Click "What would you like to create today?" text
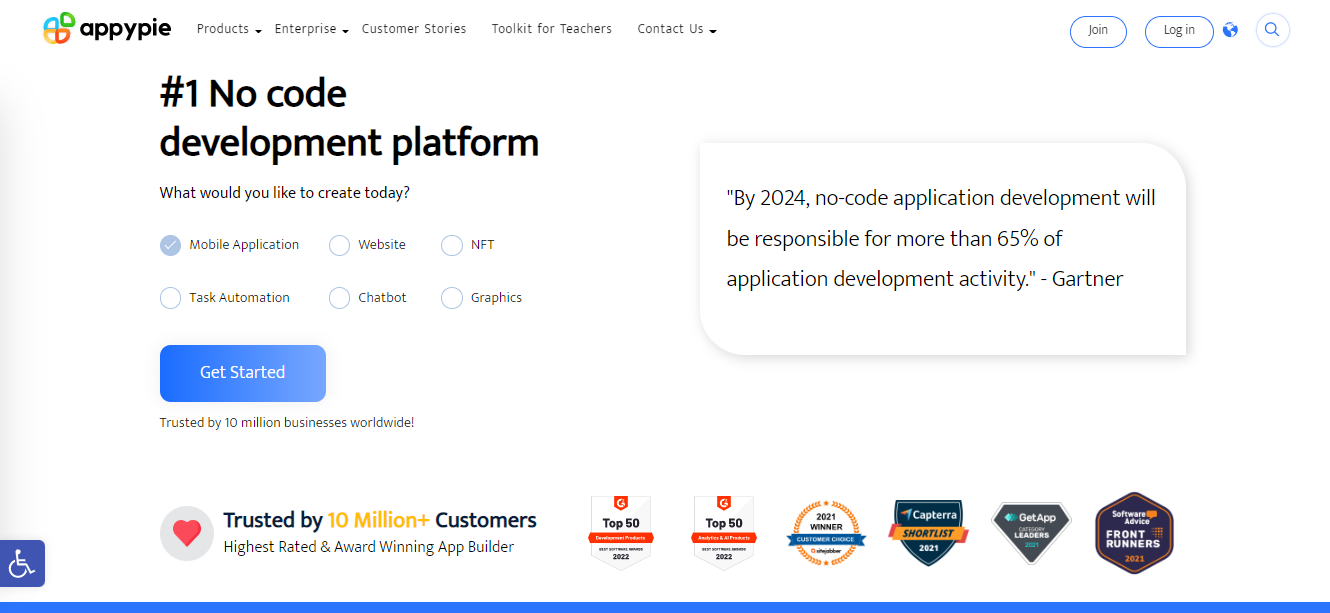 (x=285, y=193)
